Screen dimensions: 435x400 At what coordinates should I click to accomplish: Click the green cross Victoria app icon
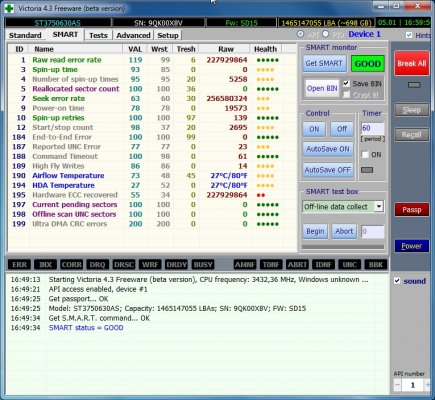9,8
